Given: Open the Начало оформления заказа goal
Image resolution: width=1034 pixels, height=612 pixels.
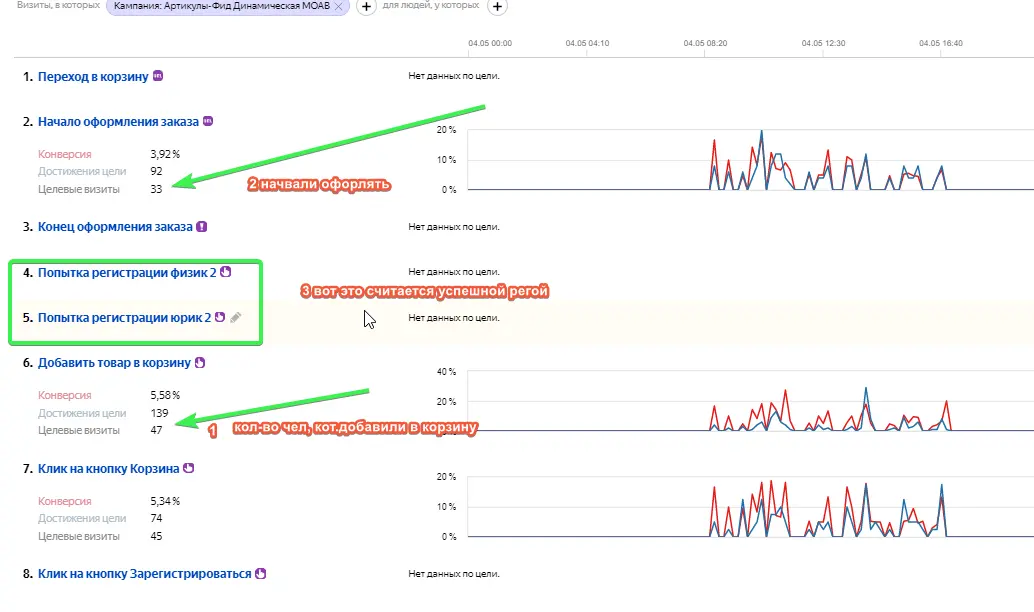Looking at the screenshot, I should pos(118,122).
